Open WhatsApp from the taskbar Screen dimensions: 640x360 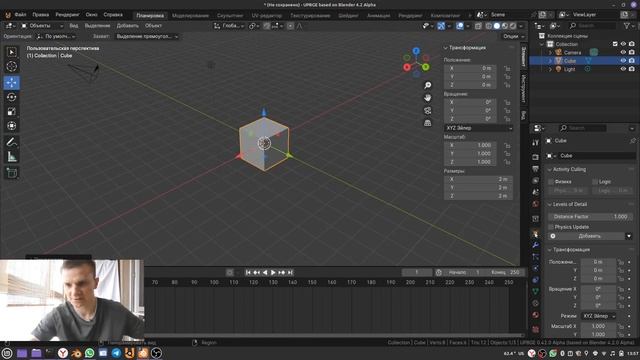[x=89, y=353]
